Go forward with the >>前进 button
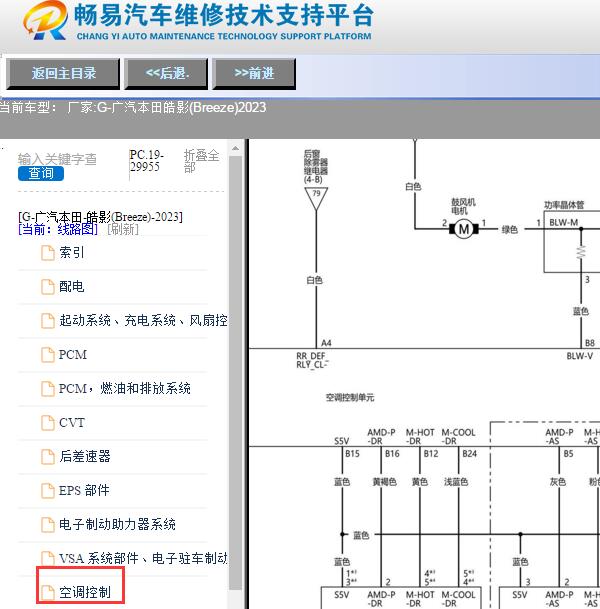600x609 pixels. 254,73
